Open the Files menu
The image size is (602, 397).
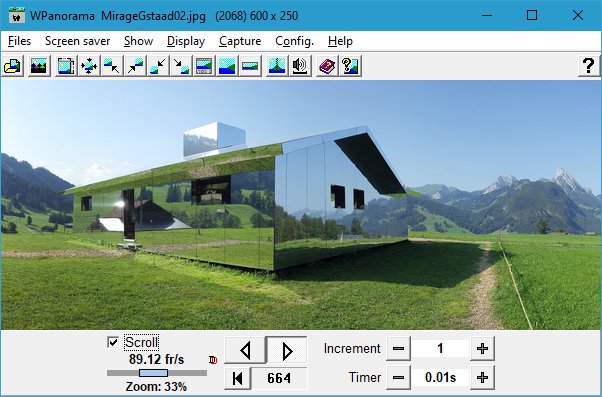click(19, 41)
